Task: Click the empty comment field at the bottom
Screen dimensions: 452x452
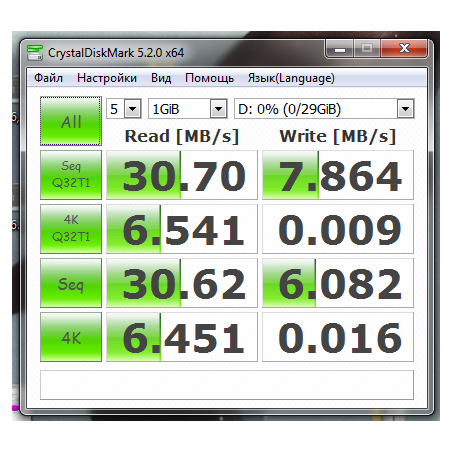Action: coord(227,385)
